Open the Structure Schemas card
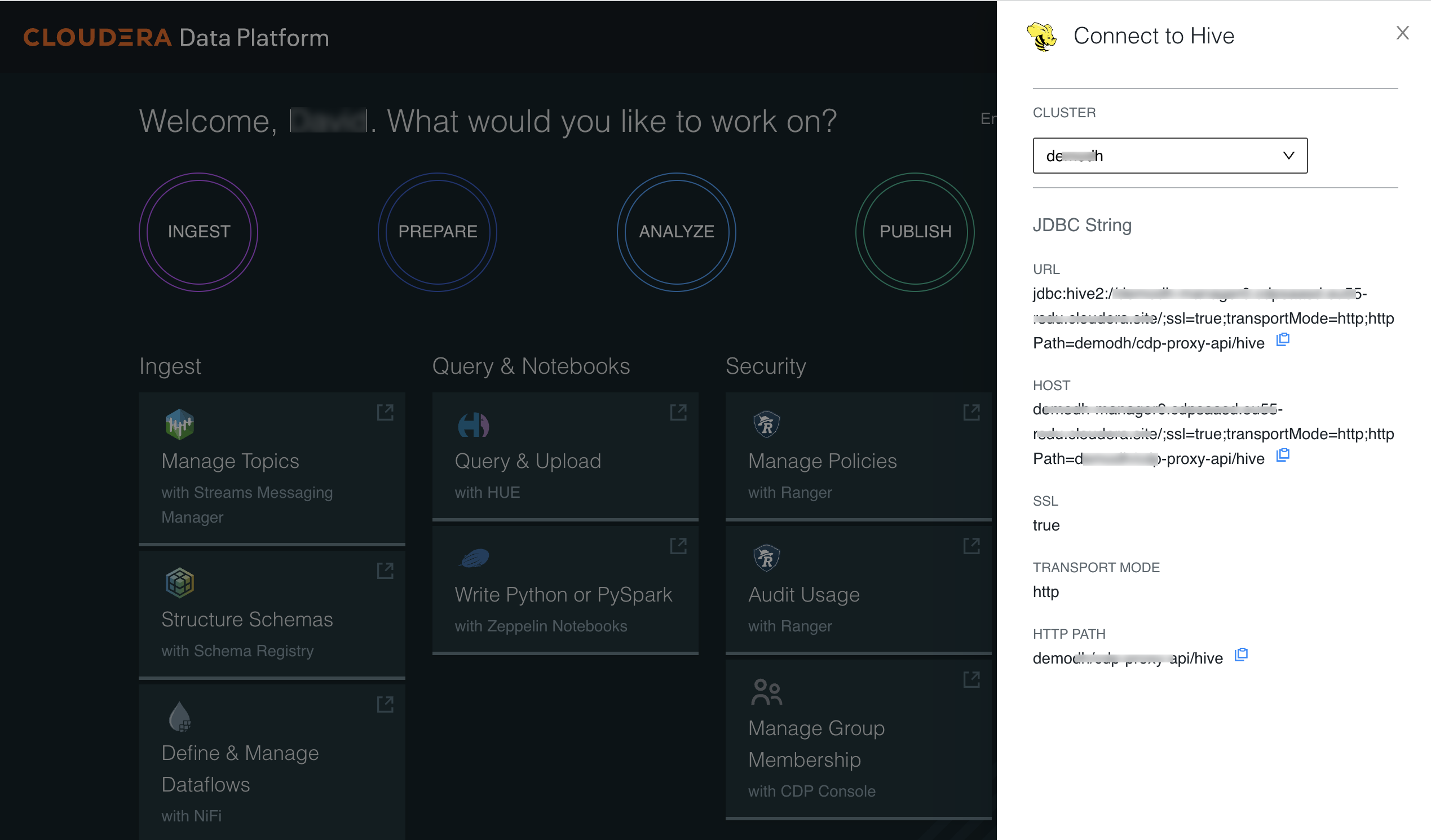Screen dimensions: 1431x840 point(272,614)
